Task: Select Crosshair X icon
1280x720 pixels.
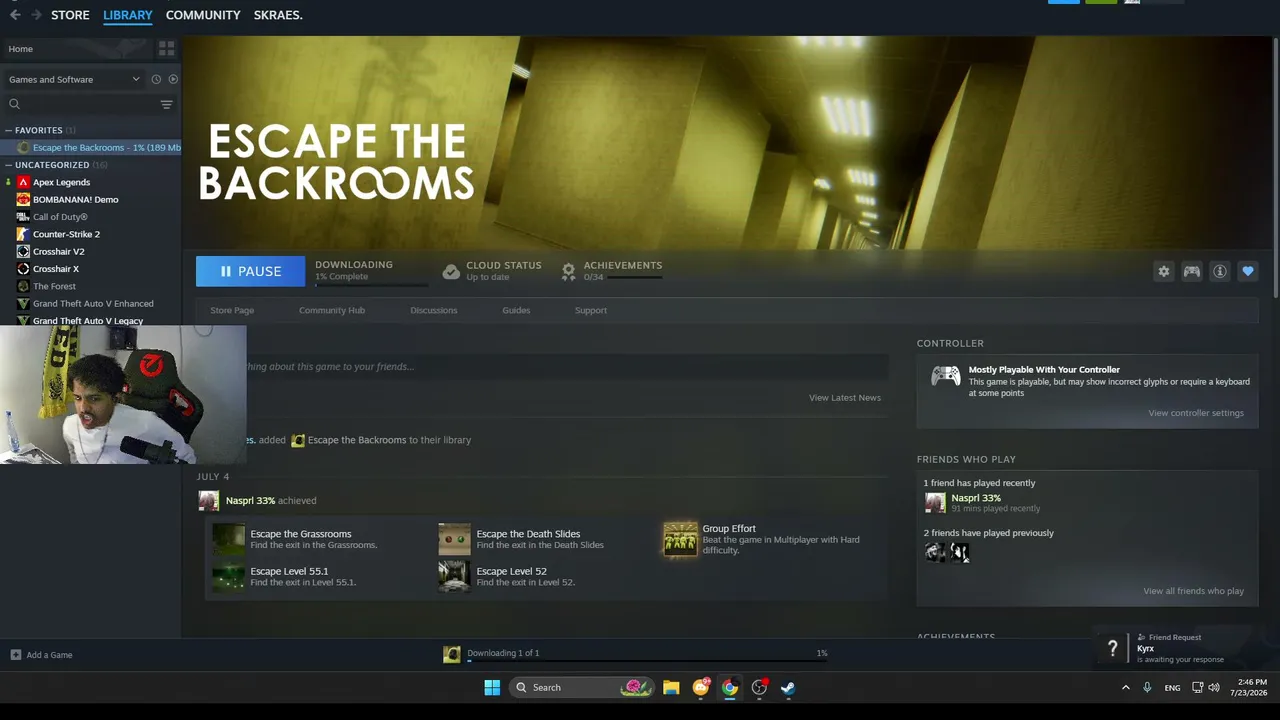Action: 23,269
